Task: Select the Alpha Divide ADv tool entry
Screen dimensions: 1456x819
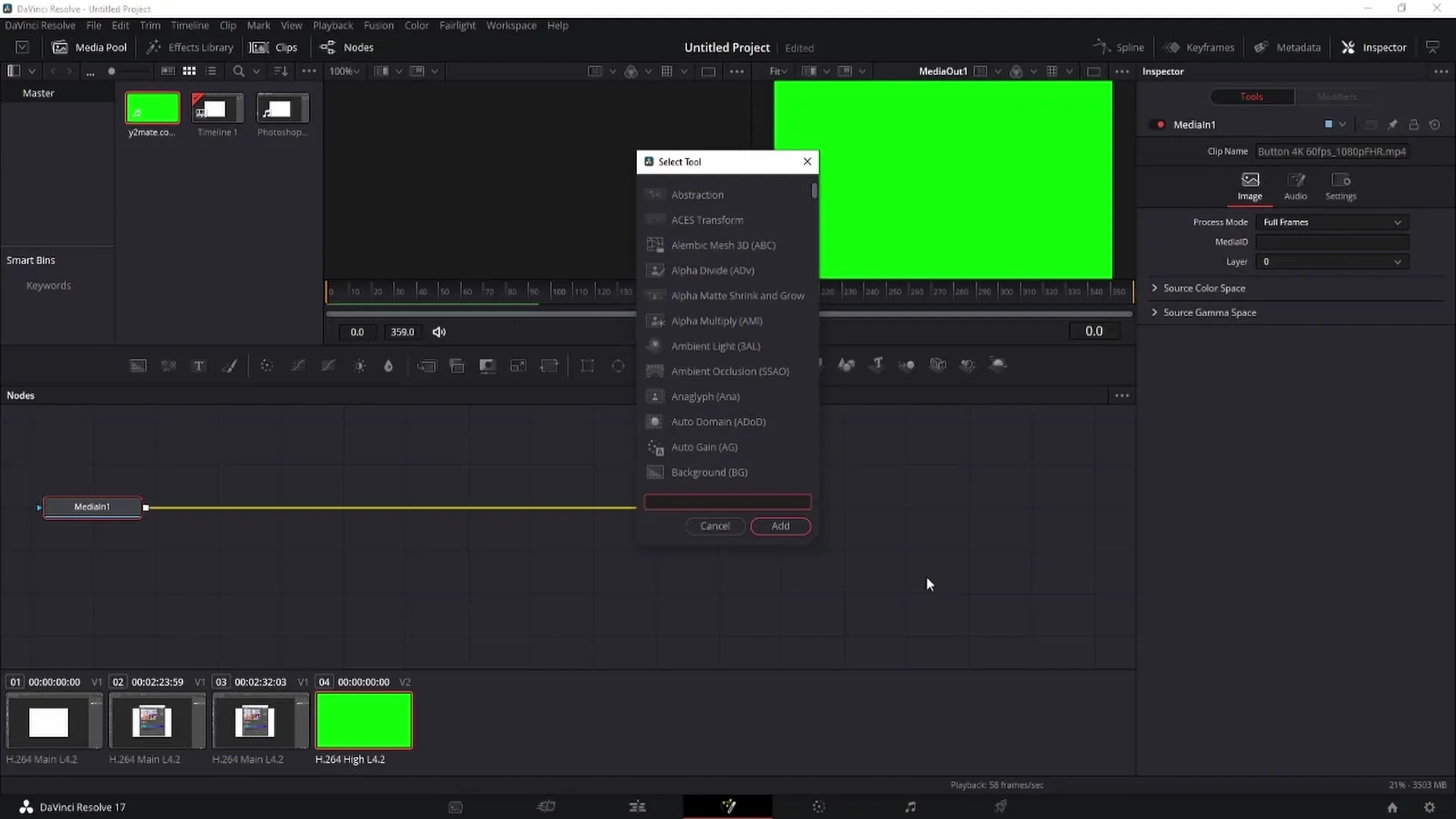Action: [x=714, y=270]
